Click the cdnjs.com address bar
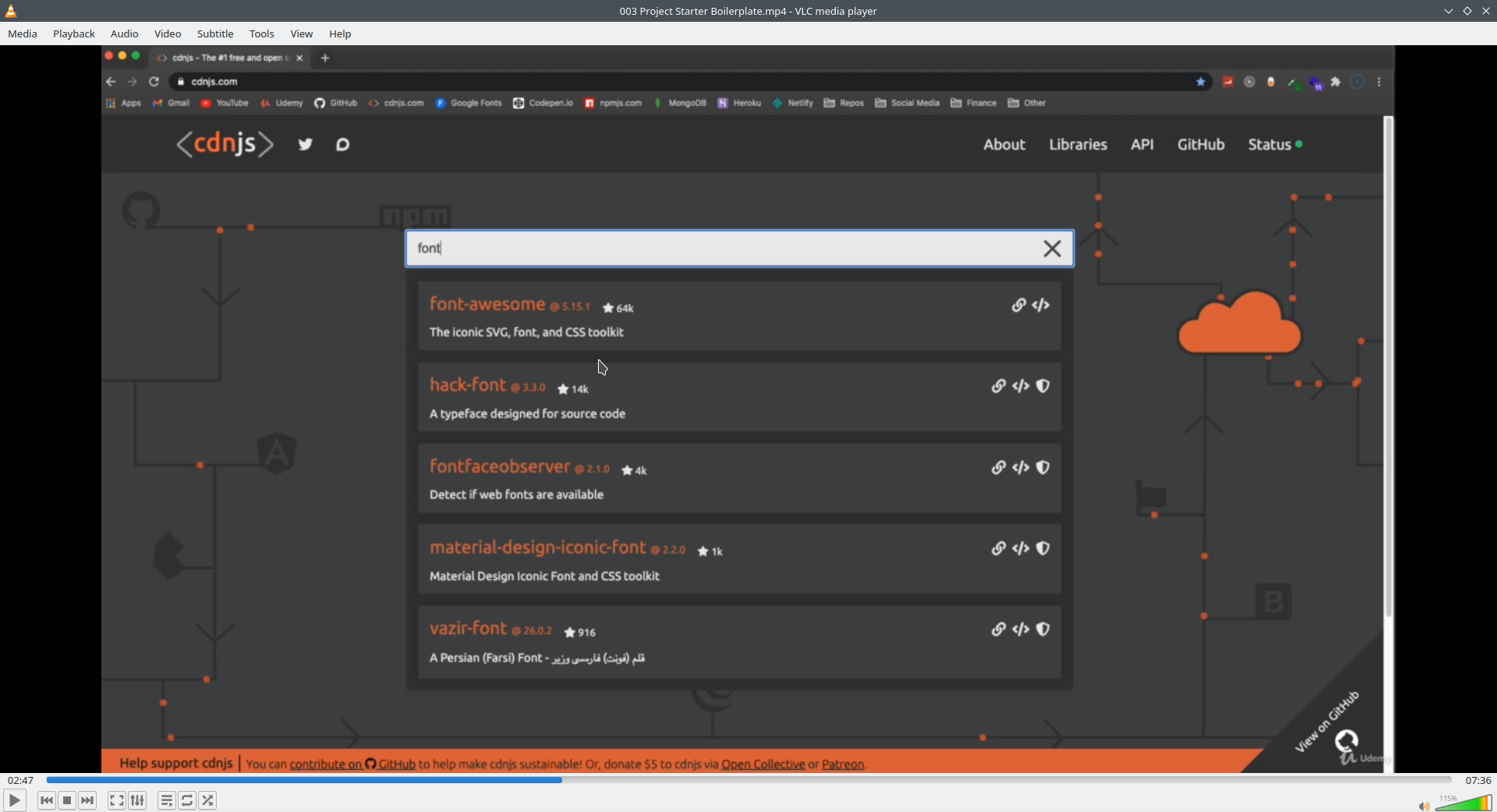This screenshot has height=812, width=1497. click(690, 82)
